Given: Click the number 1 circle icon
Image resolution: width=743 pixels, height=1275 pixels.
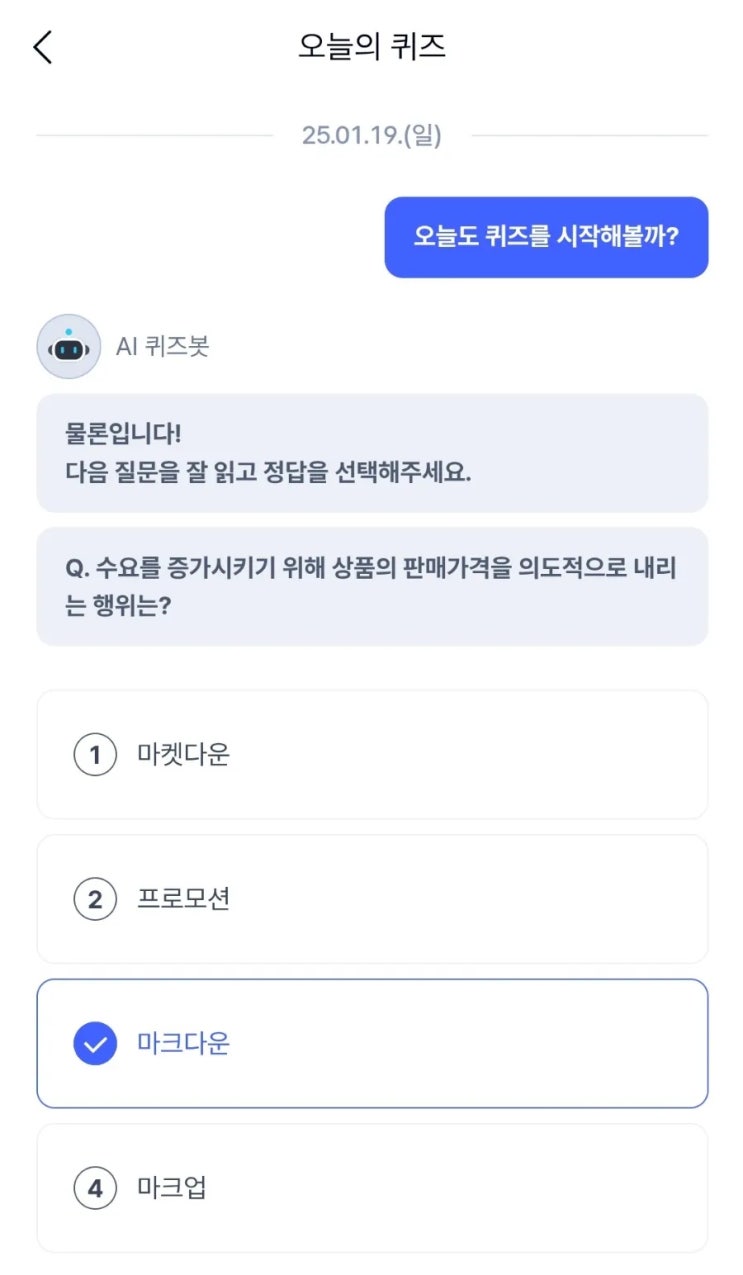Looking at the screenshot, I should [95, 755].
